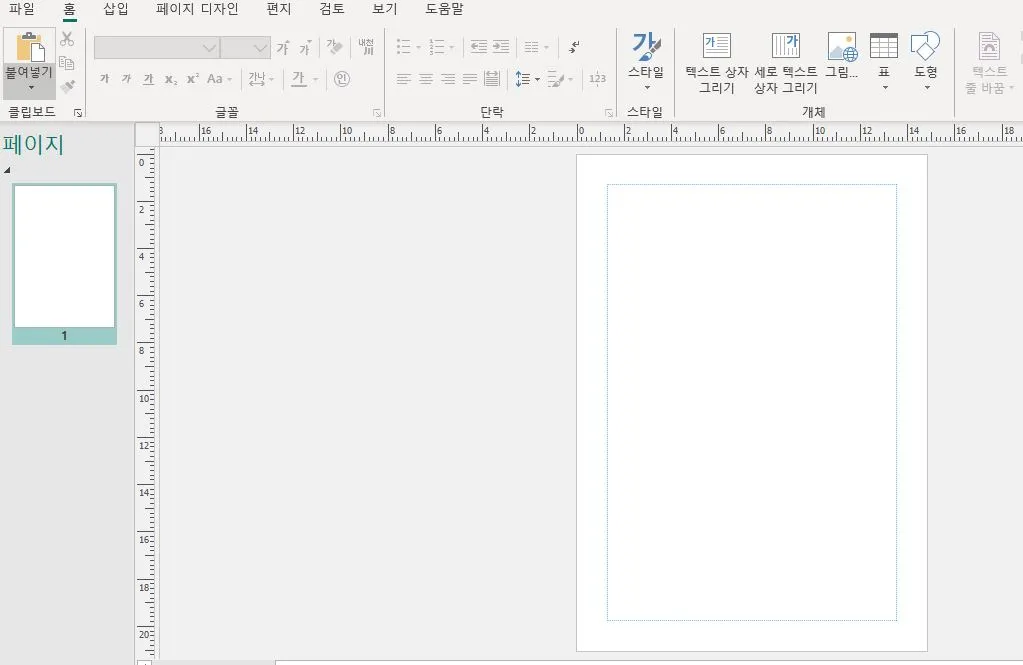The width and height of the screenshot is (1023, 665).
Task: Open the Columns dropdown
Action: click(x=536, y=47)
